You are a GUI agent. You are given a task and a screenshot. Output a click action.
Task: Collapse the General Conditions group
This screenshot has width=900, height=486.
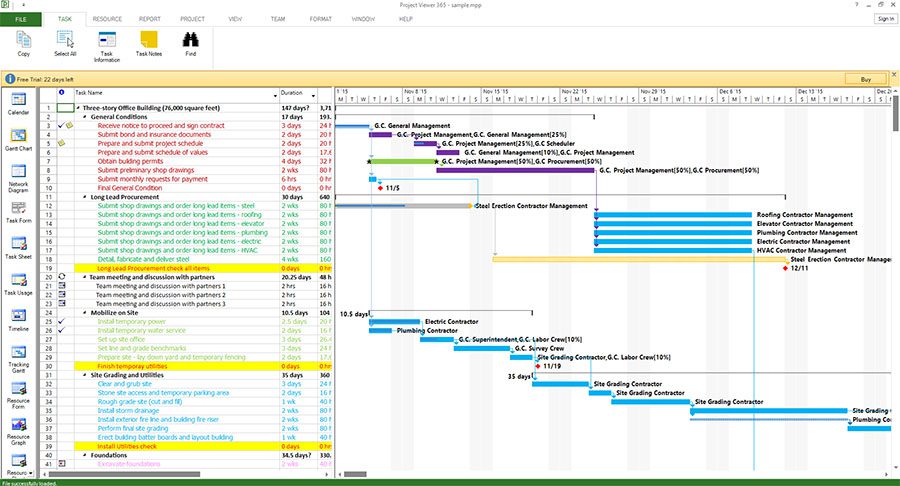[x=86, y=116]
